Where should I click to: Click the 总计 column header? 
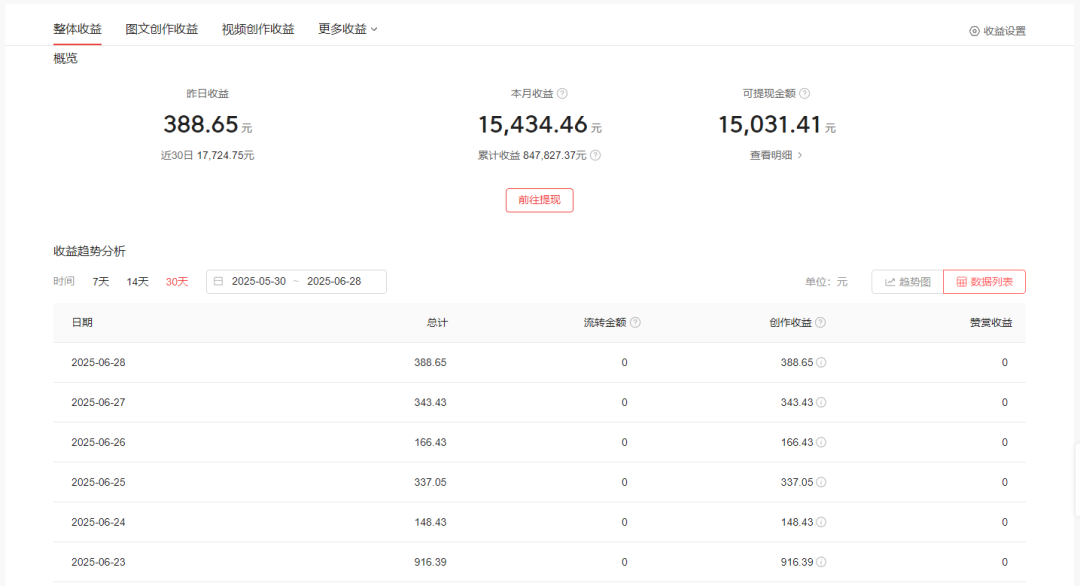(x=437, y=322)
